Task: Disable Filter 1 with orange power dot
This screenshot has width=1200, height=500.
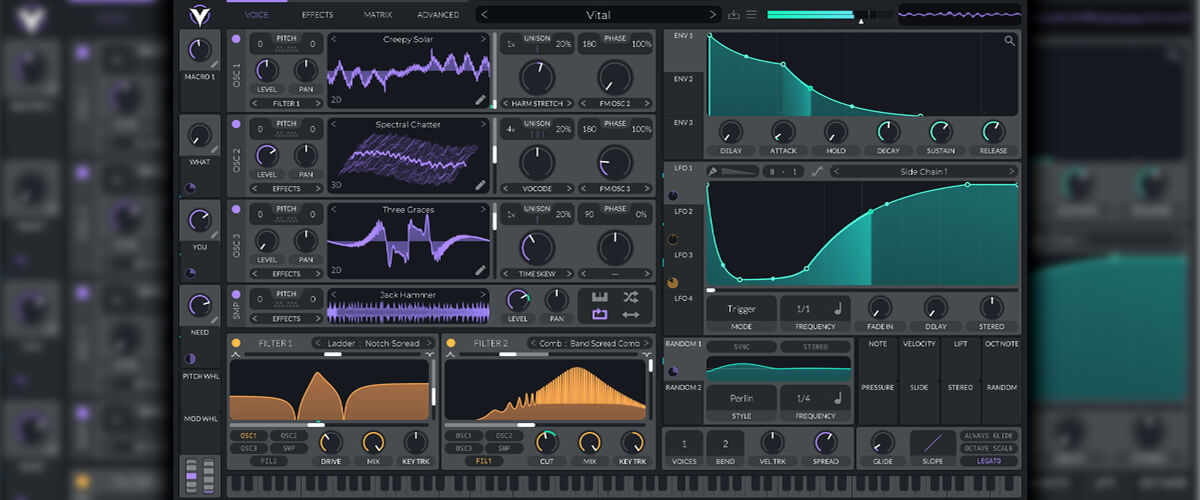Action: pyautogui.click(x=236, y=343)
